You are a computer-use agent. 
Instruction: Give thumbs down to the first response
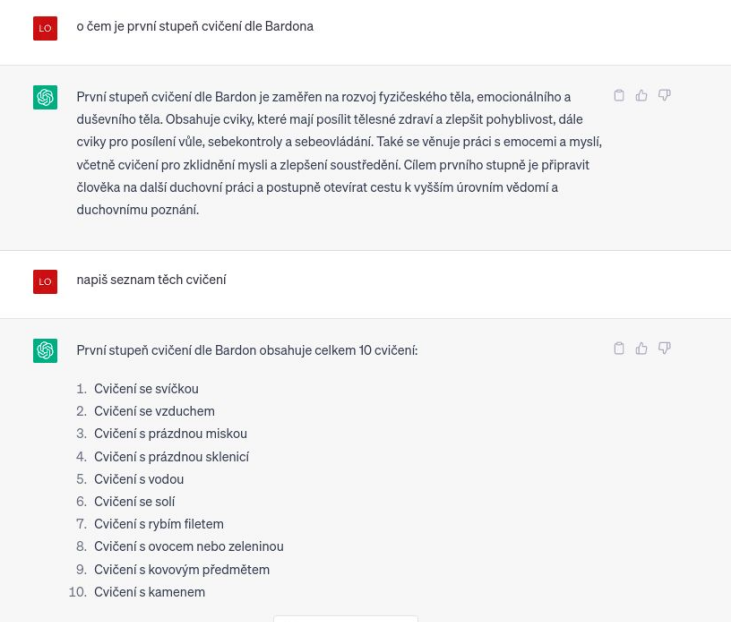[663, 96]
